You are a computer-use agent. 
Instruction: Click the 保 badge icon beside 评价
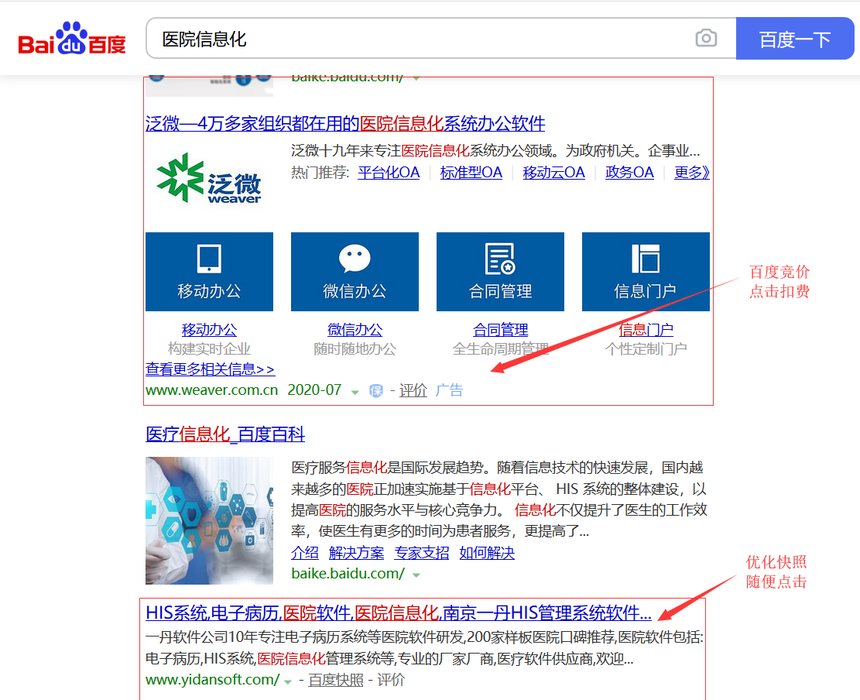[375, 391]
